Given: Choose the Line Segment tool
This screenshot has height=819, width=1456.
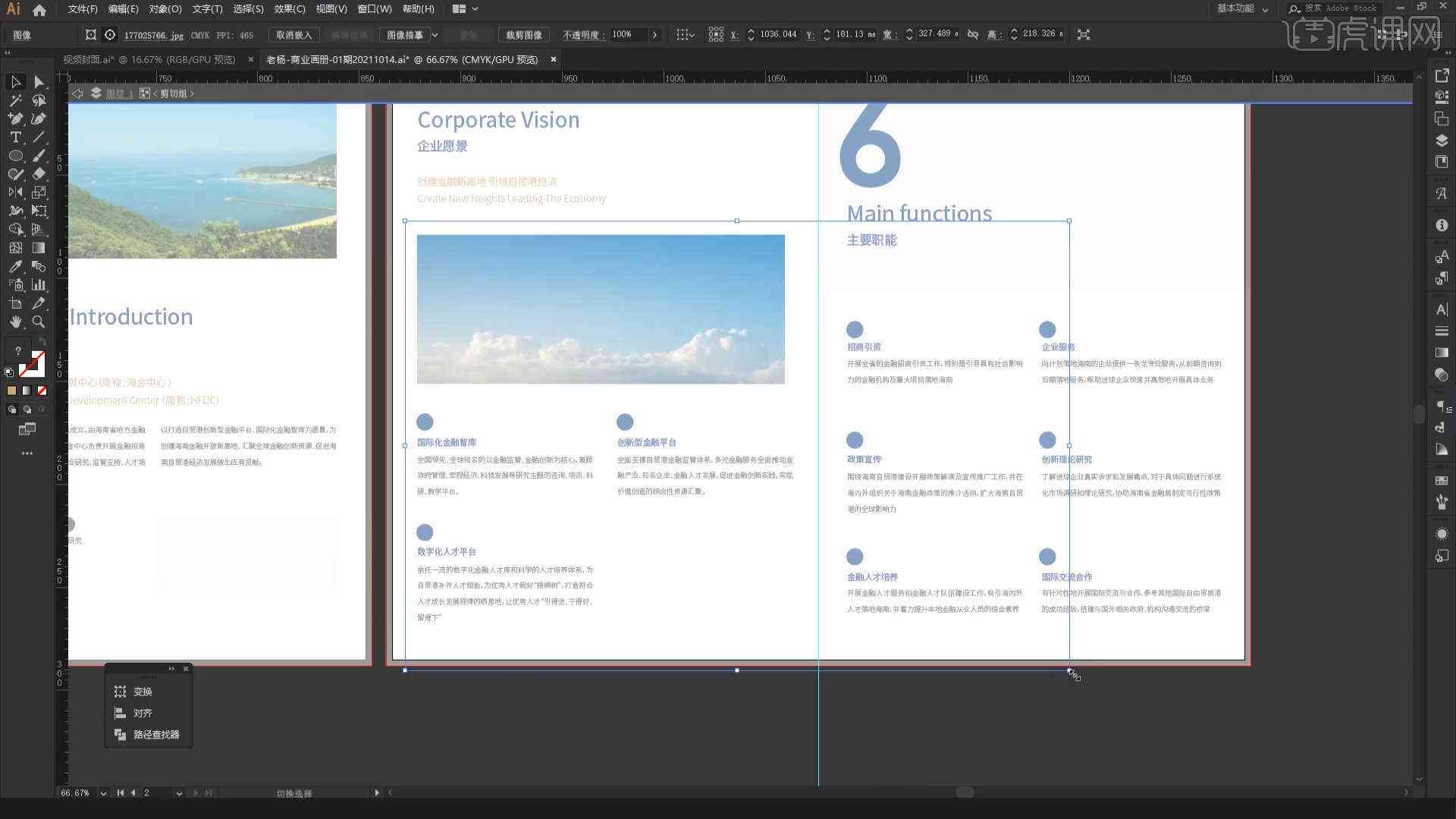Looking at the screenshot, I should coord(39,137).
